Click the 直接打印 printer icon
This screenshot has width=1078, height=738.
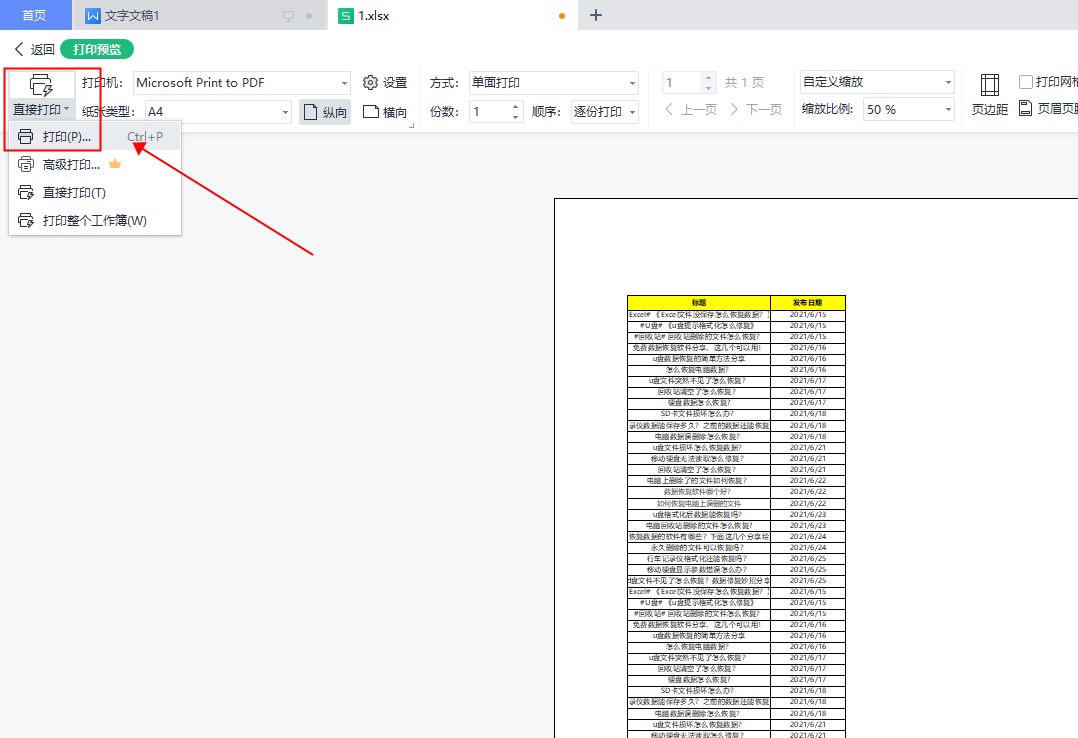click(x=41, y=84)
